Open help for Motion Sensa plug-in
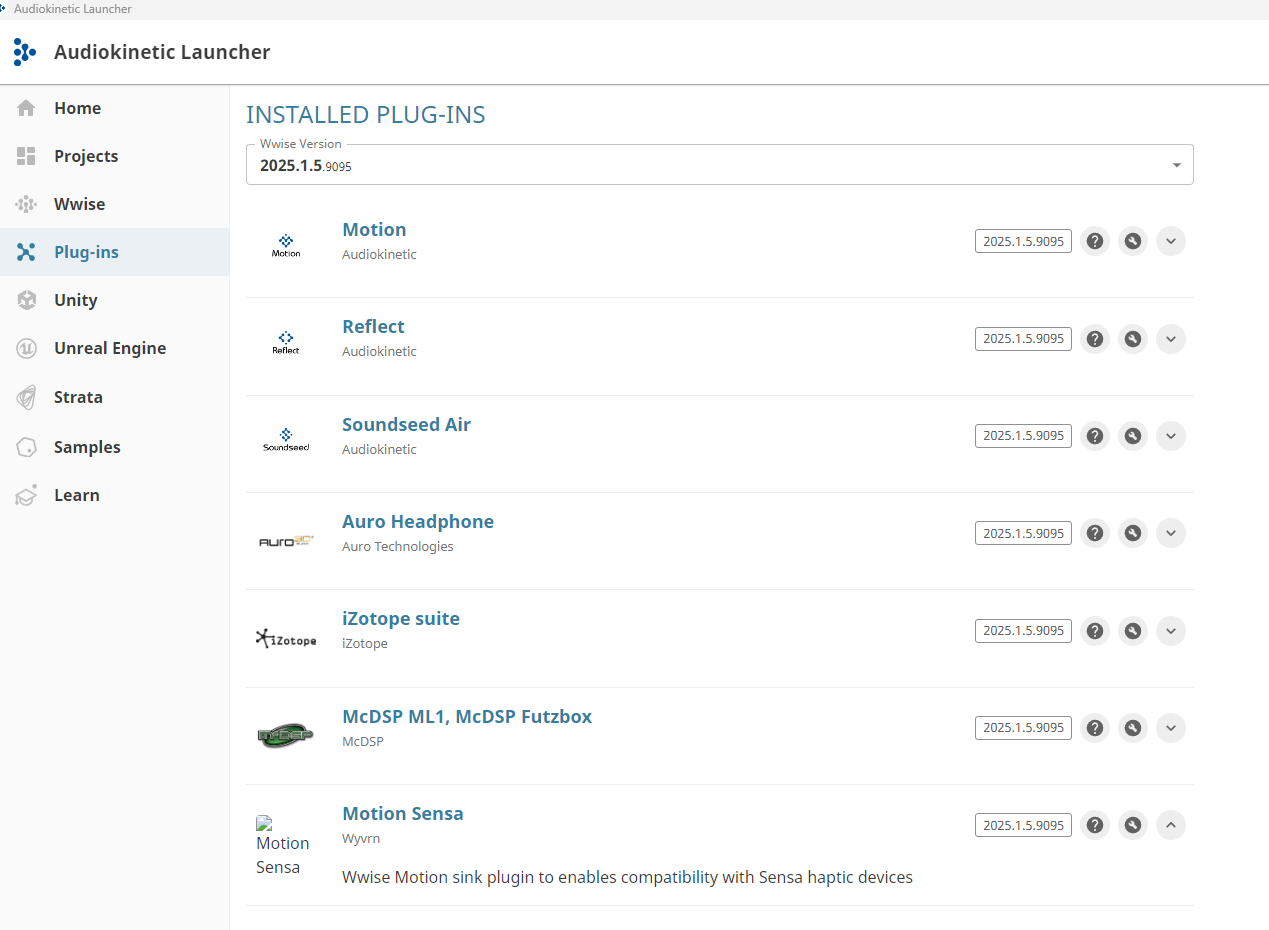 click(x=1095, y=825)
